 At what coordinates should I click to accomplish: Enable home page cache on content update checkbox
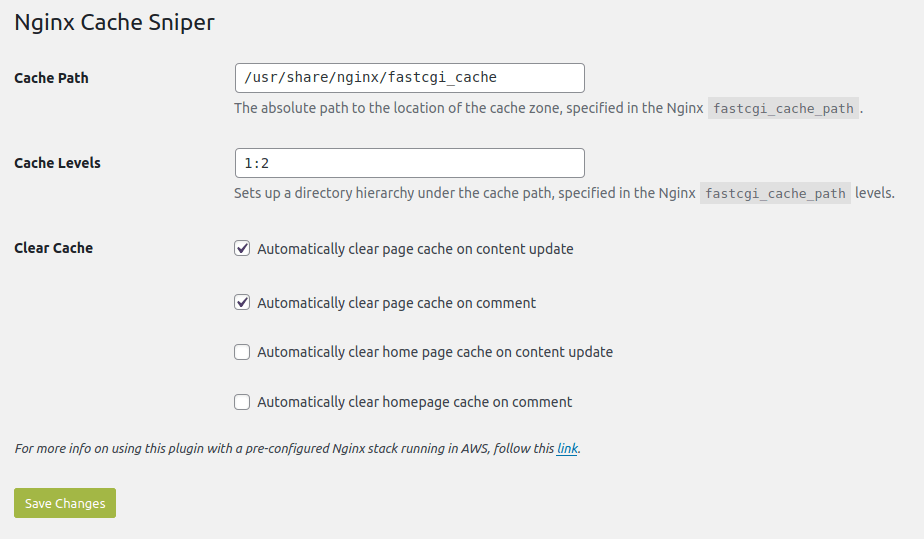tap(242, 352)
